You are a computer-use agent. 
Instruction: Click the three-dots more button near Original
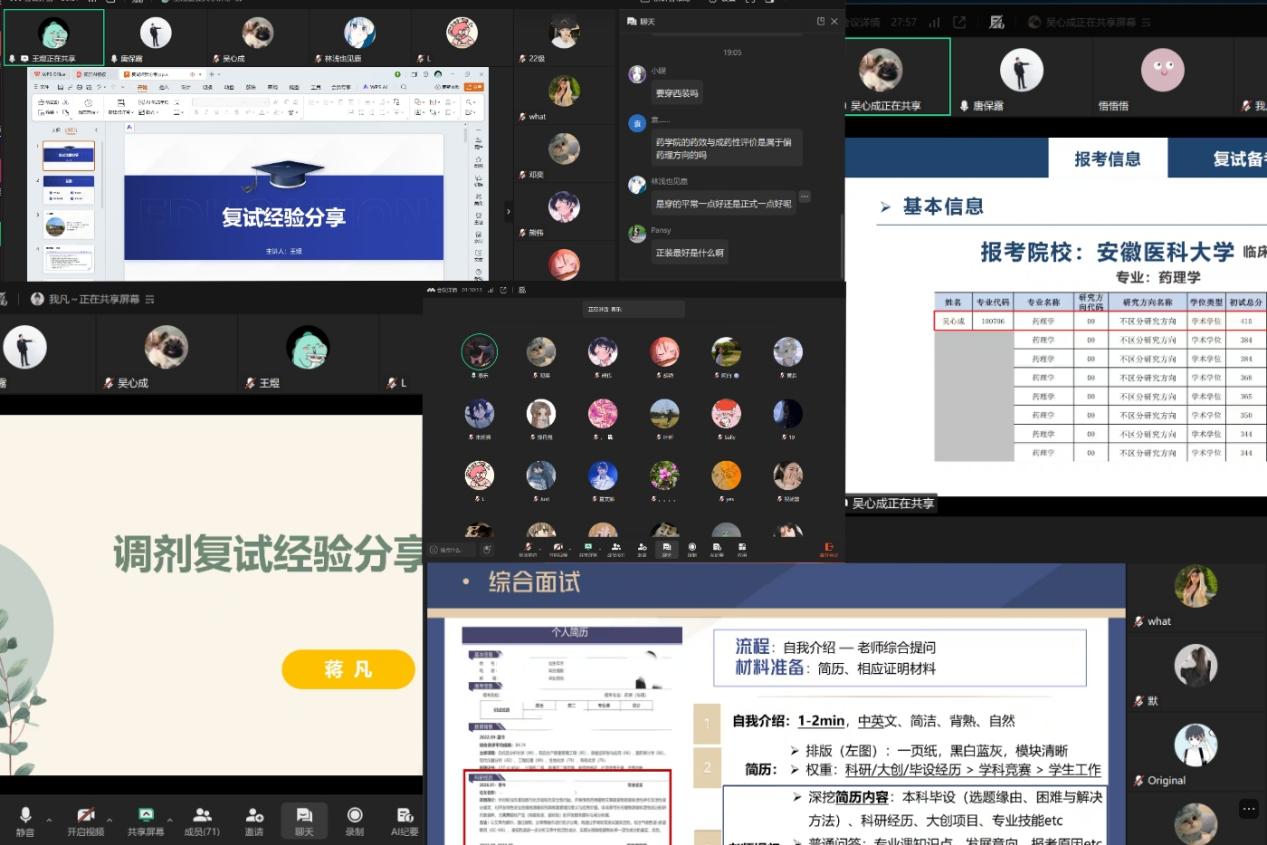1247,808
